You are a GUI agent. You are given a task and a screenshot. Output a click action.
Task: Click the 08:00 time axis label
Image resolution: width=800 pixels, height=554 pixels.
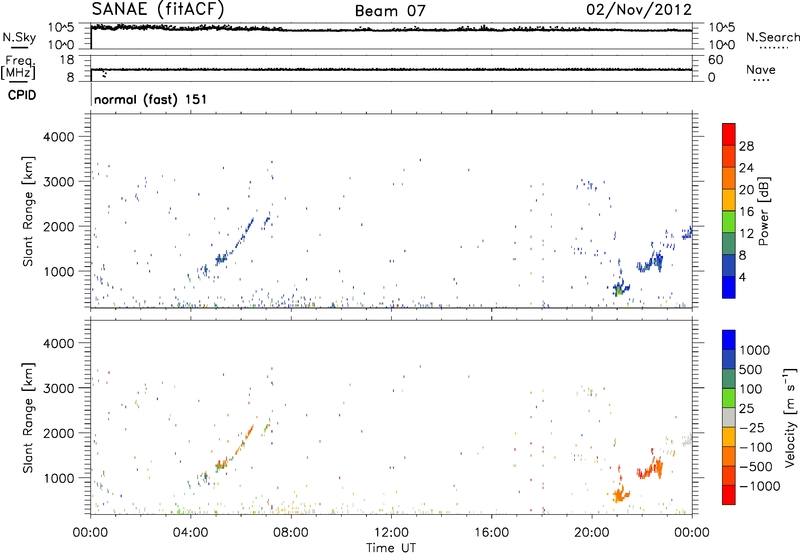pyautogui.click(x=291, y=532)
